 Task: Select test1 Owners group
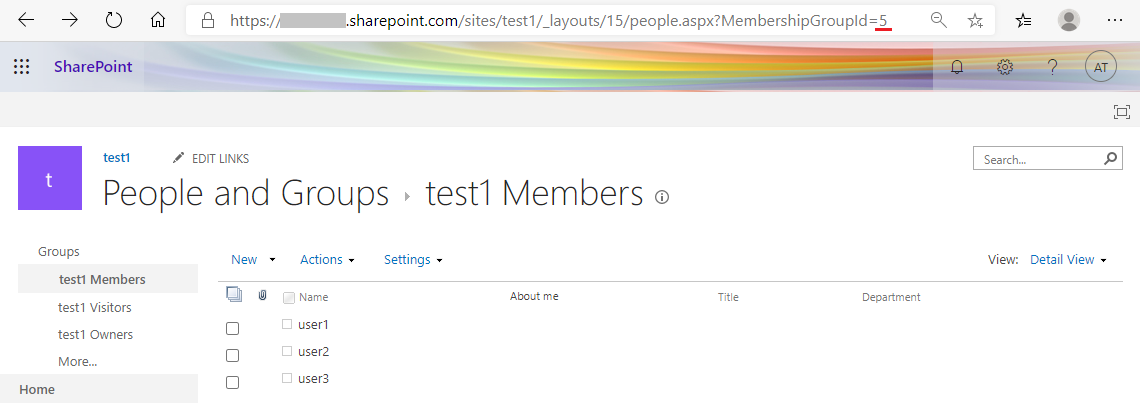[95, 334]
